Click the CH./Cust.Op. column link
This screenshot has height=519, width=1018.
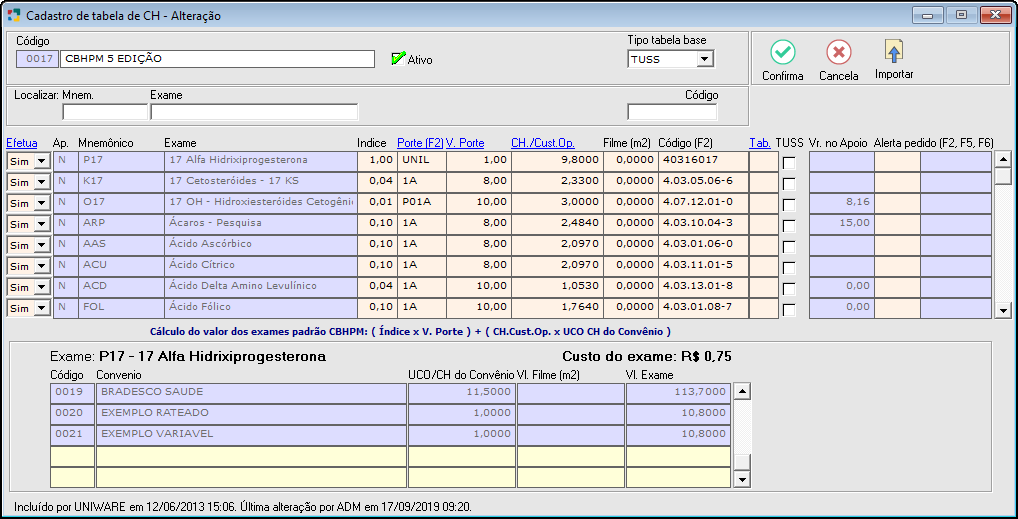tap(543, 142)
